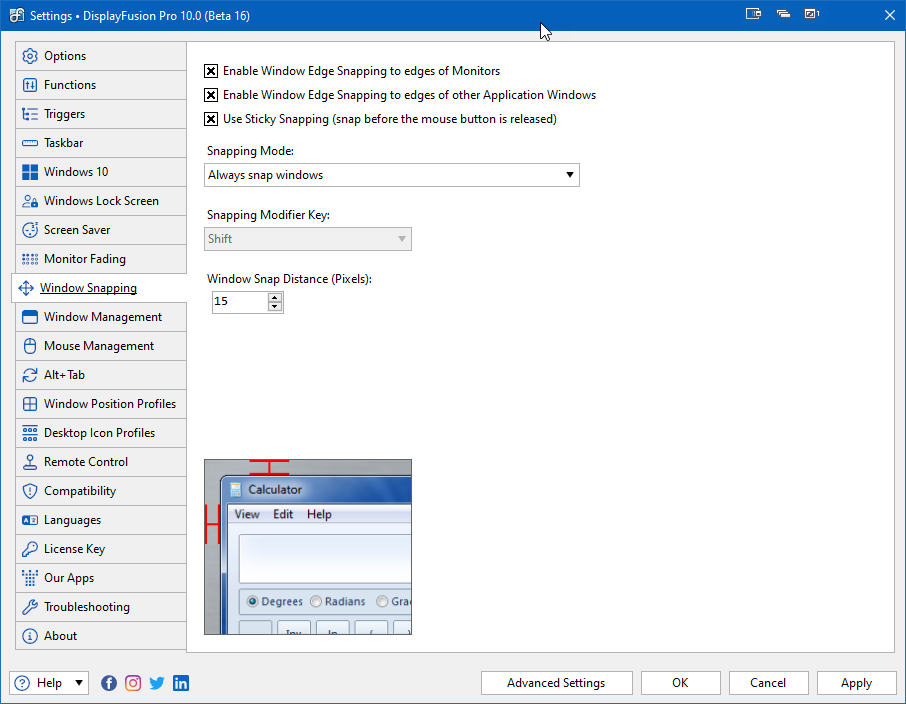Select the Triggers tab
This screenshot has height=704, width=906.
point(101,114)
